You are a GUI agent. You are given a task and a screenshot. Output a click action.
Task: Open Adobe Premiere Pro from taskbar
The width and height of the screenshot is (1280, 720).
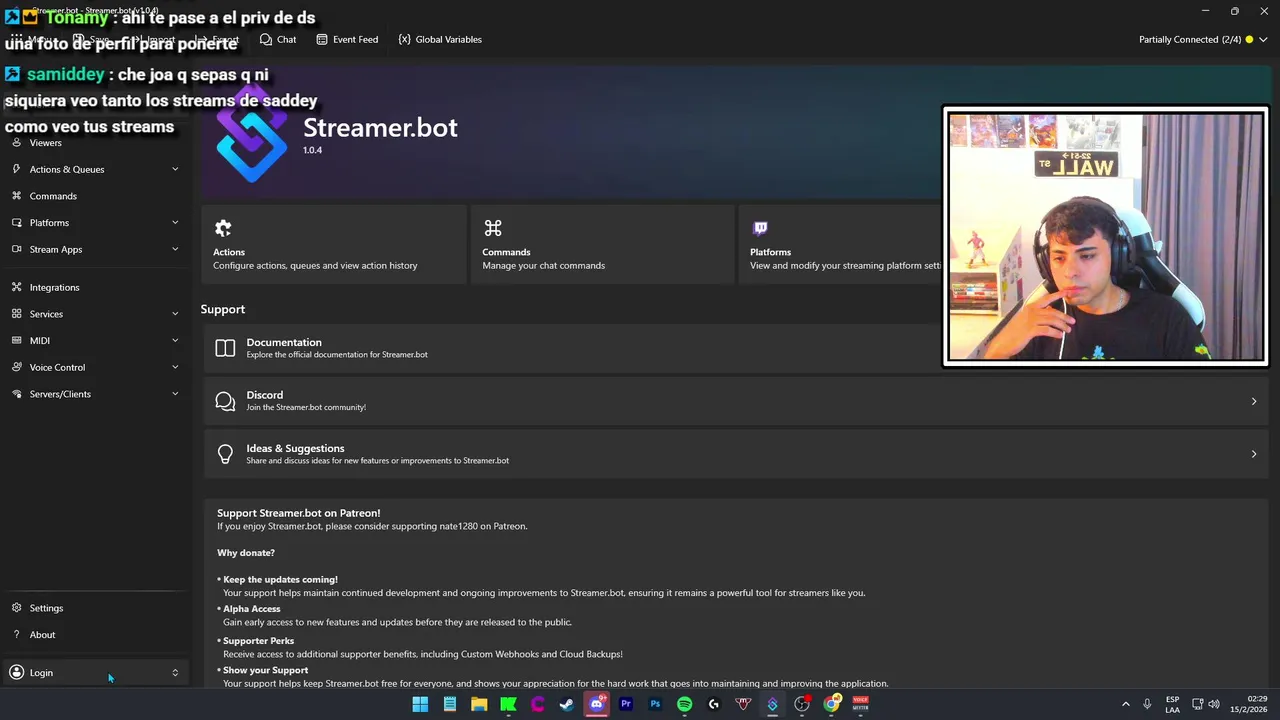(626, 704)
